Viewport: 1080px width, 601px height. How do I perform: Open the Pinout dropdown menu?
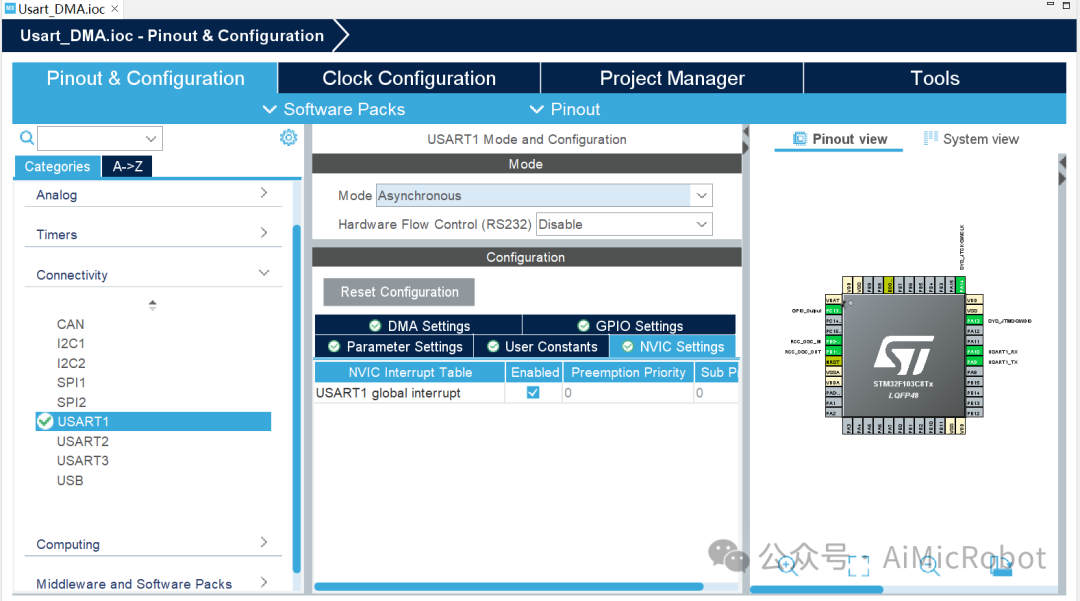click(x=565, y=109)
